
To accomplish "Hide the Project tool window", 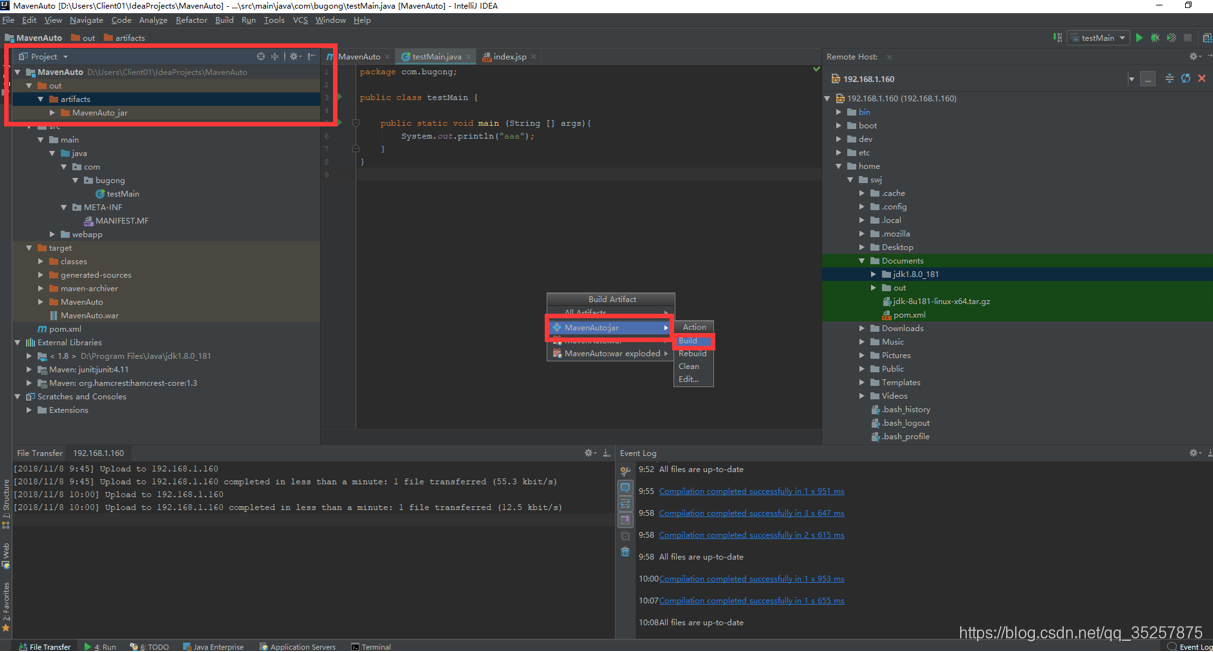I will pos(312,57).
